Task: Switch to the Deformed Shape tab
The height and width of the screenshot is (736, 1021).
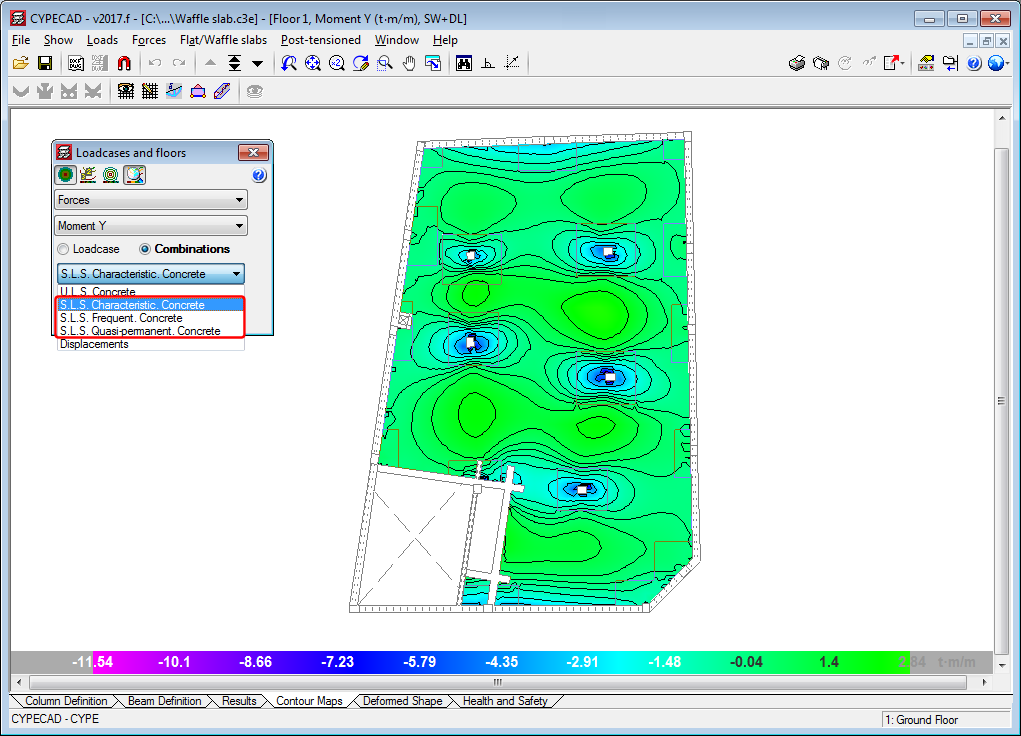Action: tap(402, 701)
